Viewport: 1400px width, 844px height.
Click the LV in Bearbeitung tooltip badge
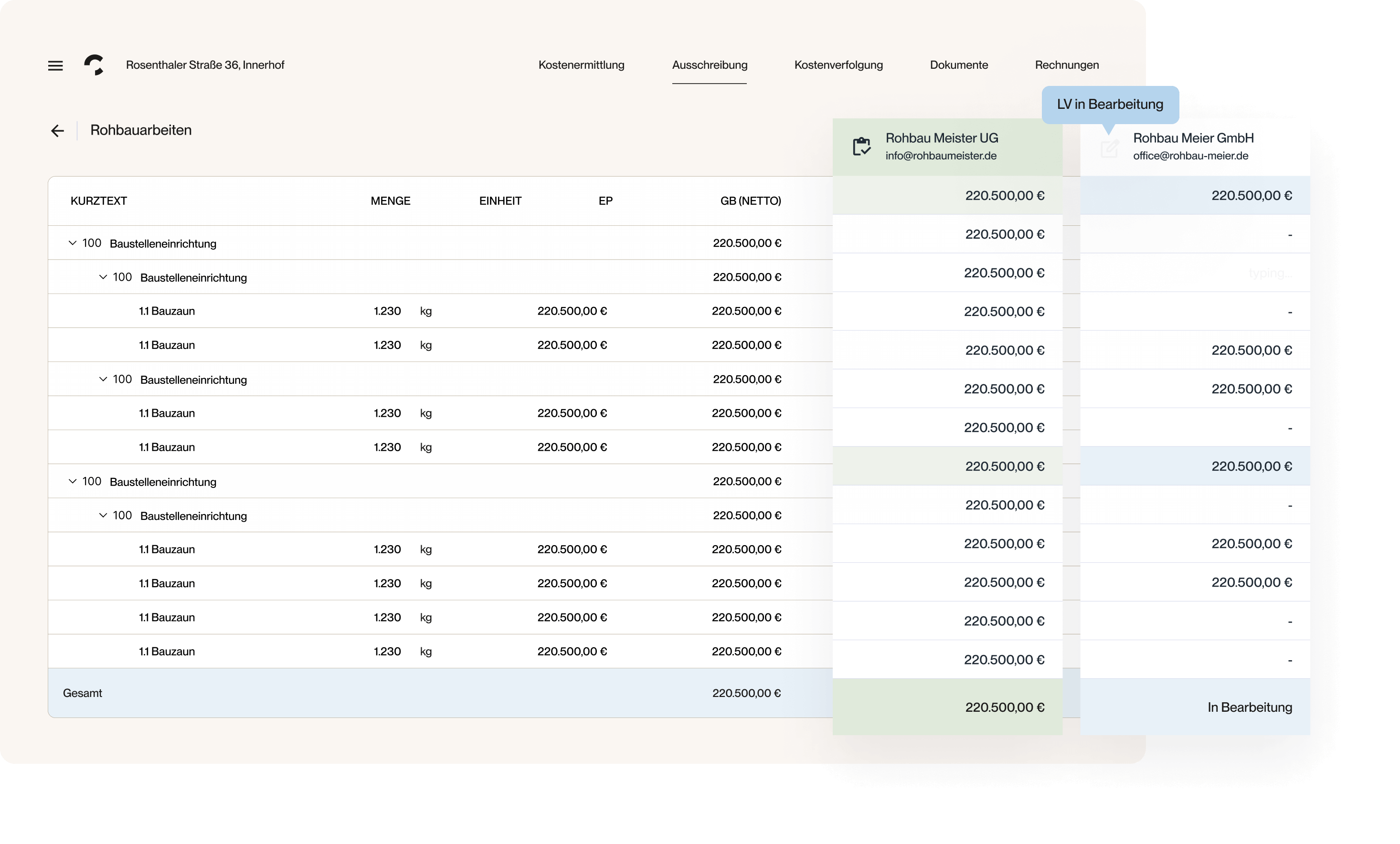coord(1110,104)
